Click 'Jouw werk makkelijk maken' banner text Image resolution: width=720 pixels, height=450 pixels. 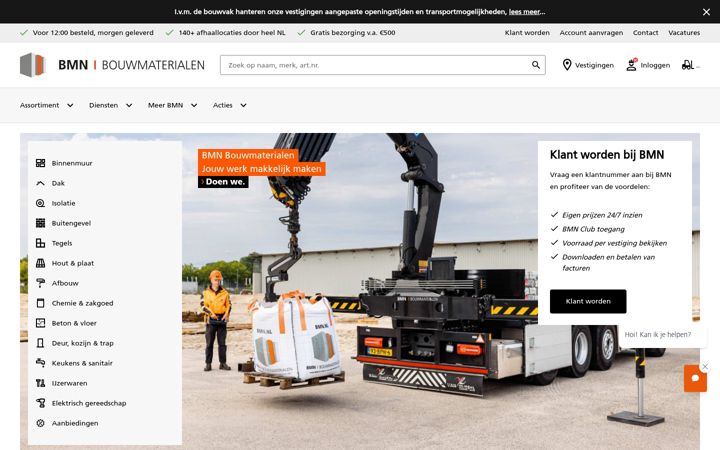(x=262, y=169)
